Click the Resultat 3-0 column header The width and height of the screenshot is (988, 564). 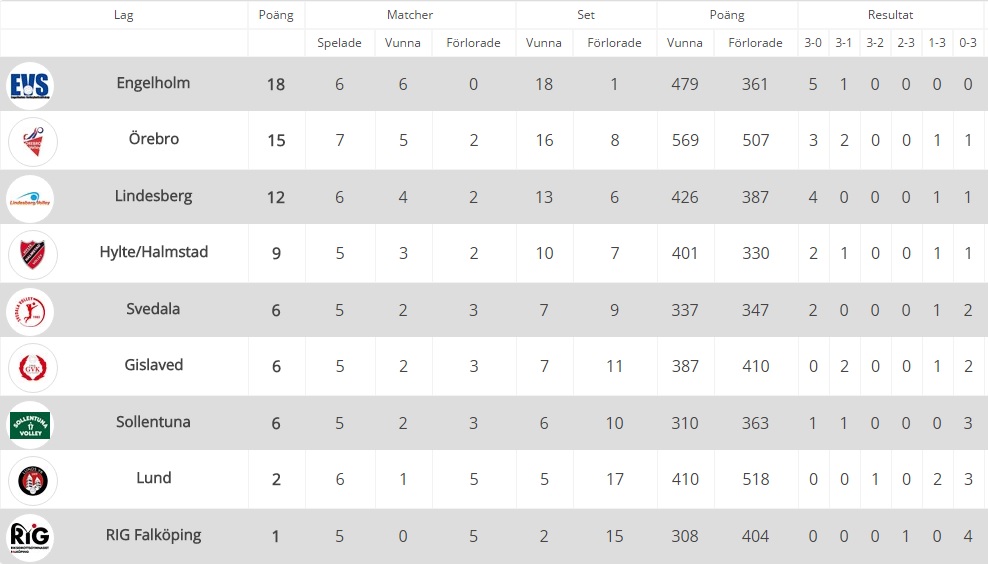tap(813, 43)
